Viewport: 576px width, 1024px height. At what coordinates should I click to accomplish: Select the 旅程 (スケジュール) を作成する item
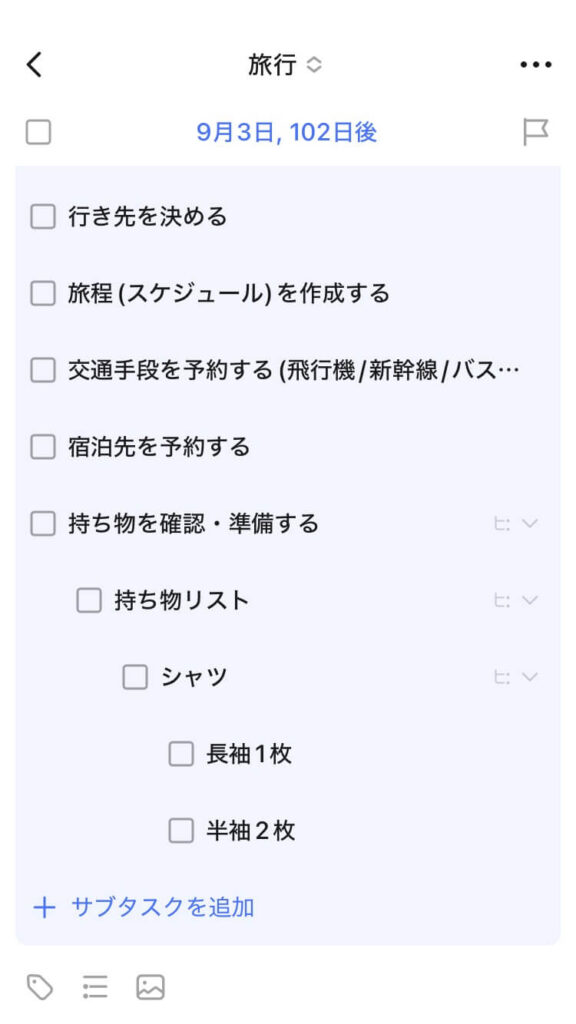click(229, 293)
